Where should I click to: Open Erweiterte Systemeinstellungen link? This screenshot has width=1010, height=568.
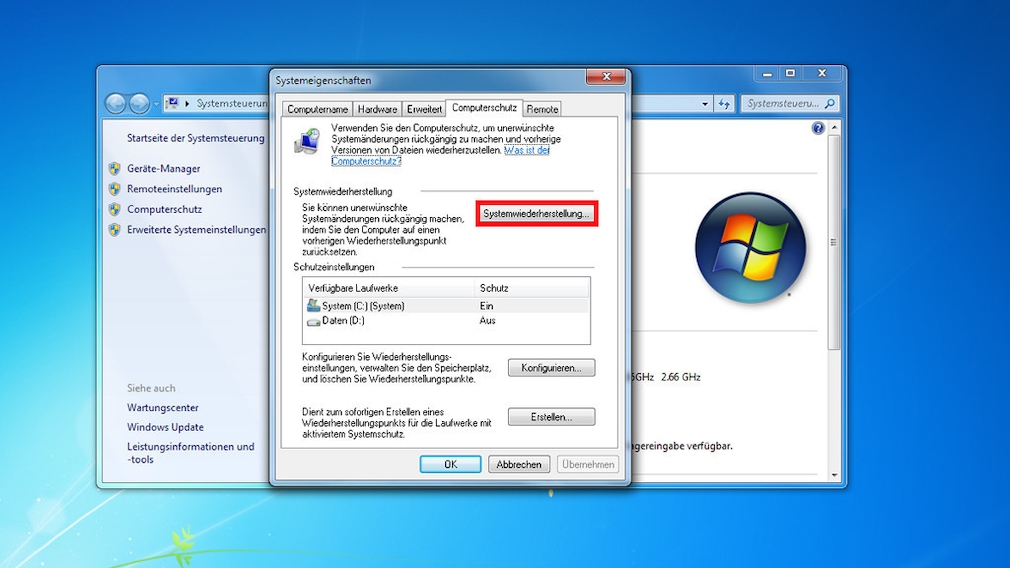(196, 230)
